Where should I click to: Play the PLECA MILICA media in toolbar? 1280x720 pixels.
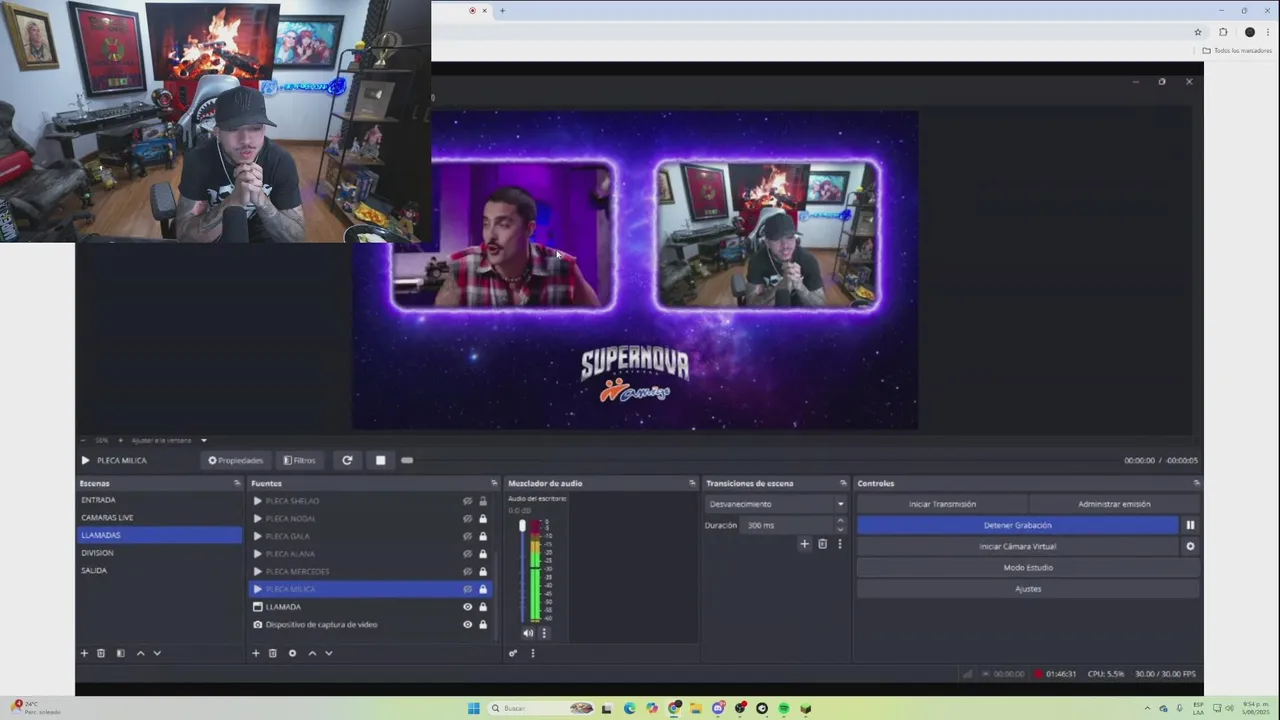click(x=85, y=460)
